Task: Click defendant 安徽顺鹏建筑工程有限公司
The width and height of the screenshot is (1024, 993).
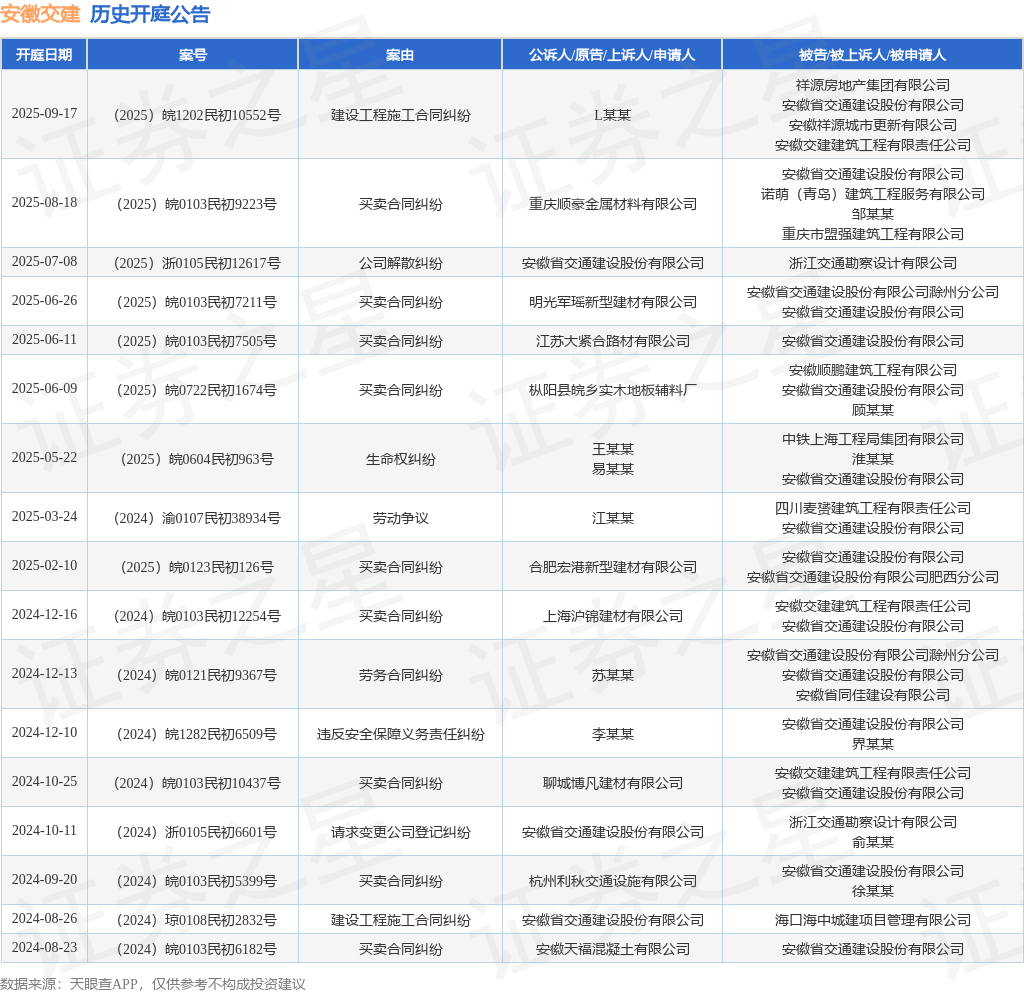Action: point(872,370)
